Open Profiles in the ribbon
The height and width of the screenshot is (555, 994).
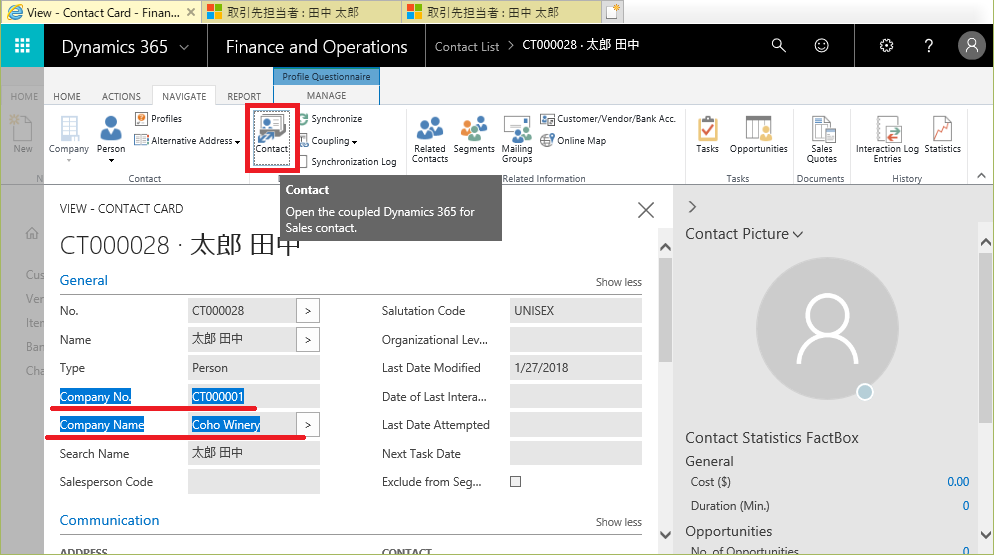tap(158, 119)
